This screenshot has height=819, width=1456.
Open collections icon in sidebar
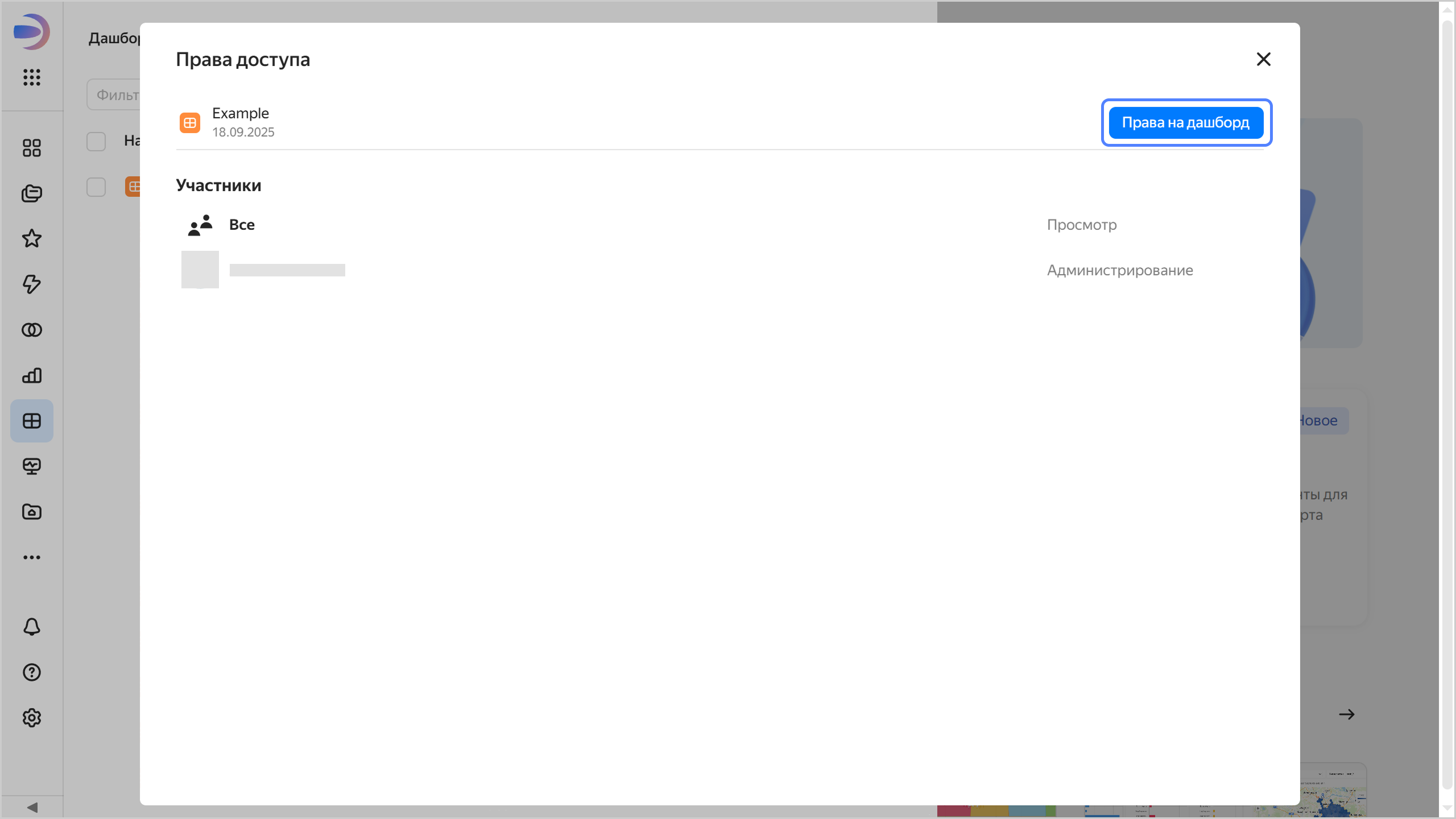click(x=32, y=193)
